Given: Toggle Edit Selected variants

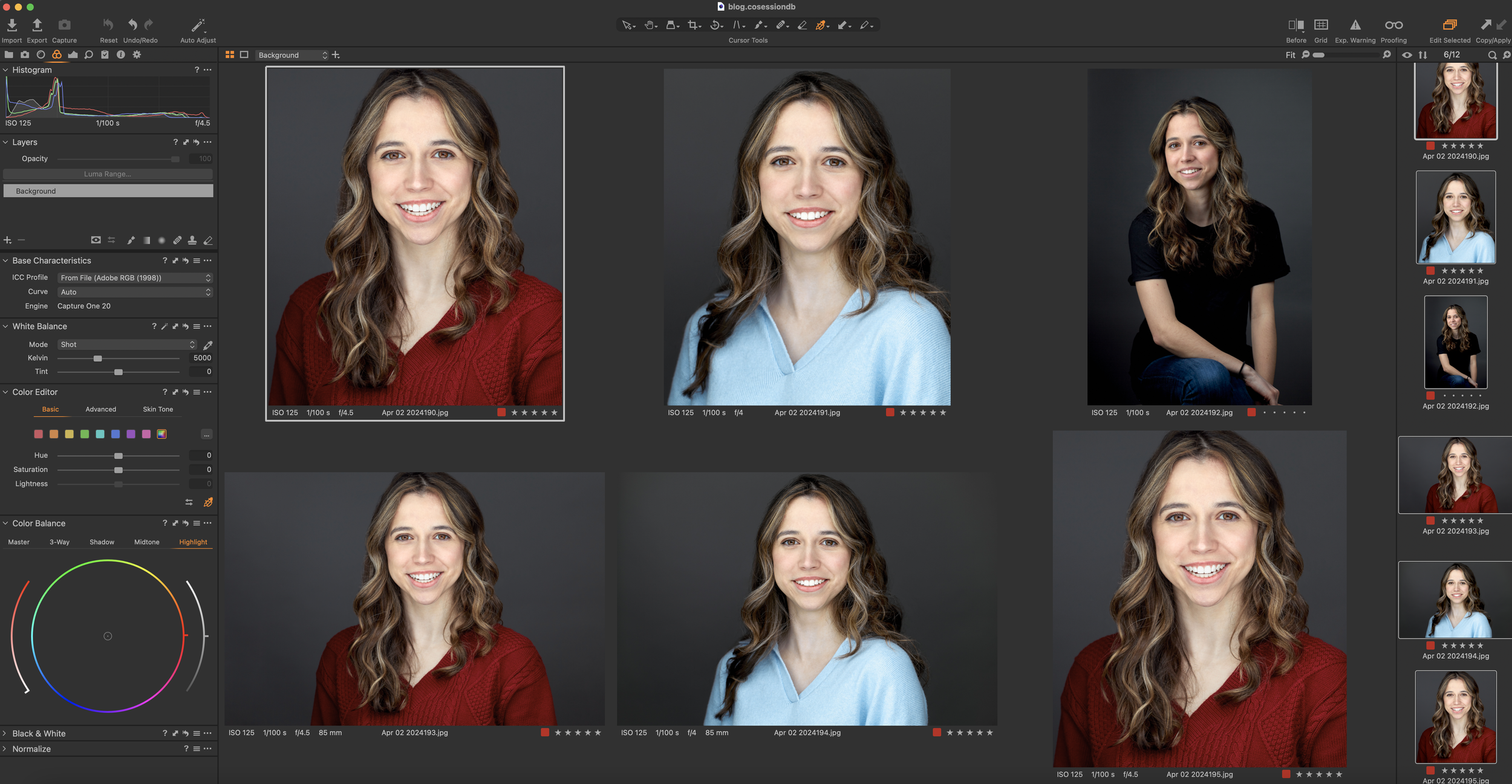Looking at the screenshot, I should click(1449, 25).
